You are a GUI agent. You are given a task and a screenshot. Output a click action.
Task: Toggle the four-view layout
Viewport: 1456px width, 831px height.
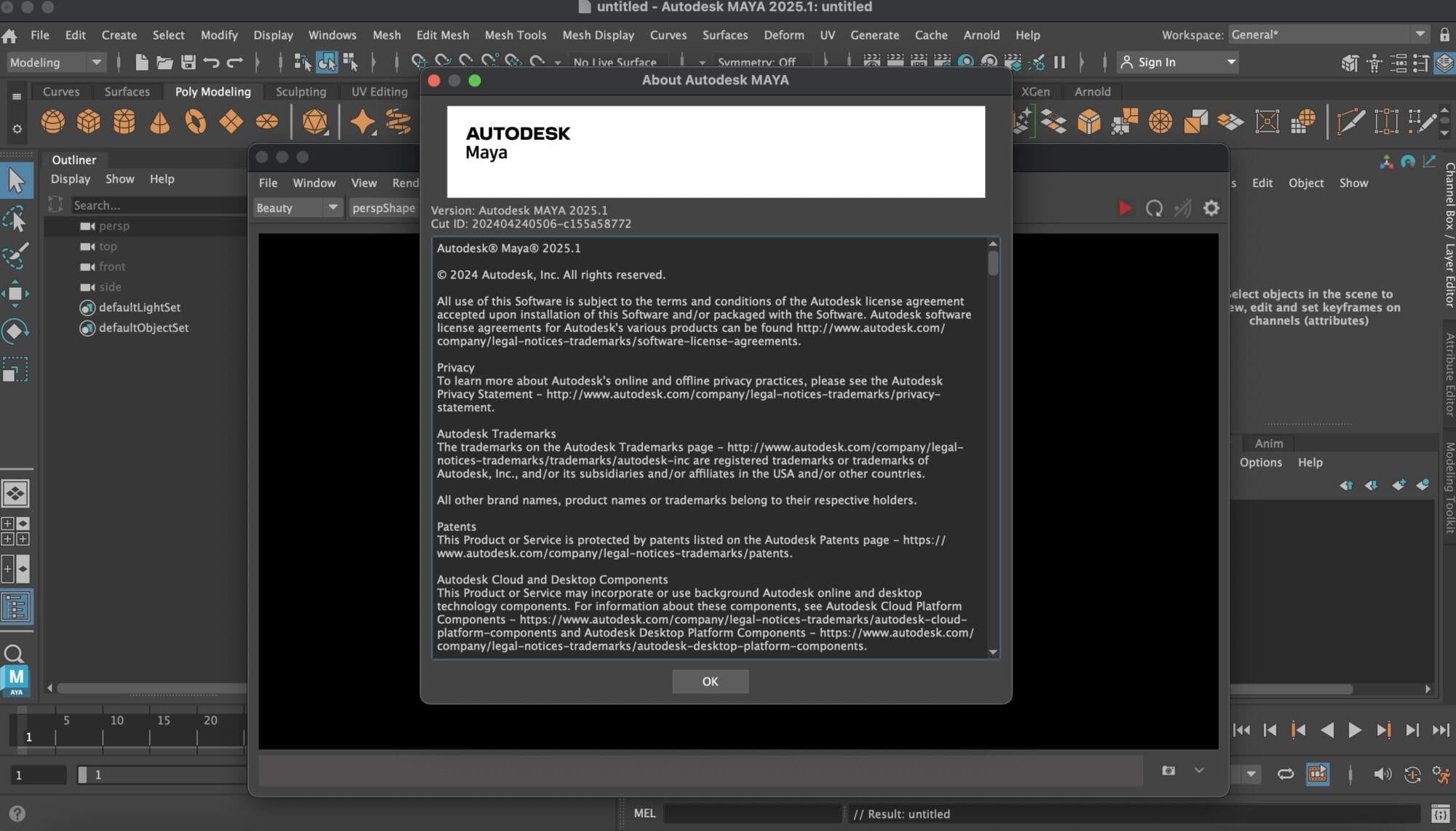click(x=15, y=531)
